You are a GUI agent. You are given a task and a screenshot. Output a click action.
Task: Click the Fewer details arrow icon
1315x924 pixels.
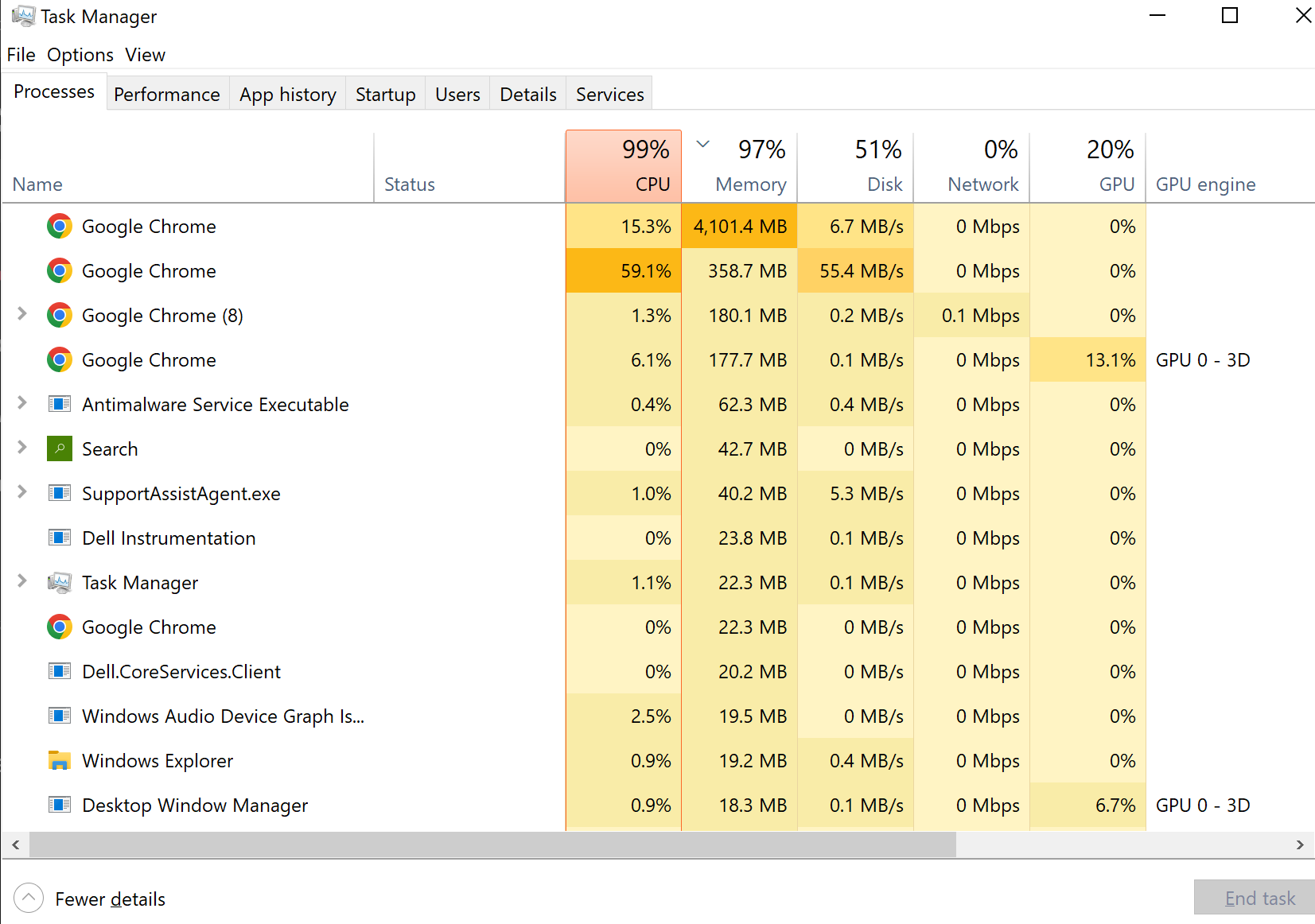(x=29, y=899)
